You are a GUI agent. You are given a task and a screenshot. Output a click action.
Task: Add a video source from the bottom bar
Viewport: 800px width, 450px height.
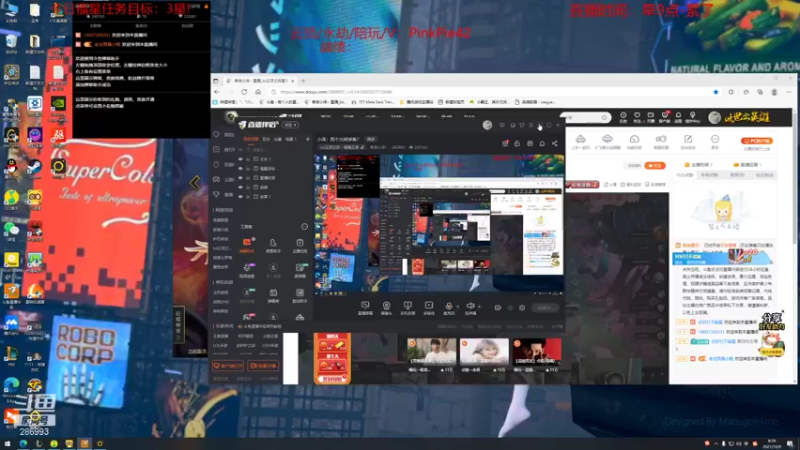coord(429,308)
